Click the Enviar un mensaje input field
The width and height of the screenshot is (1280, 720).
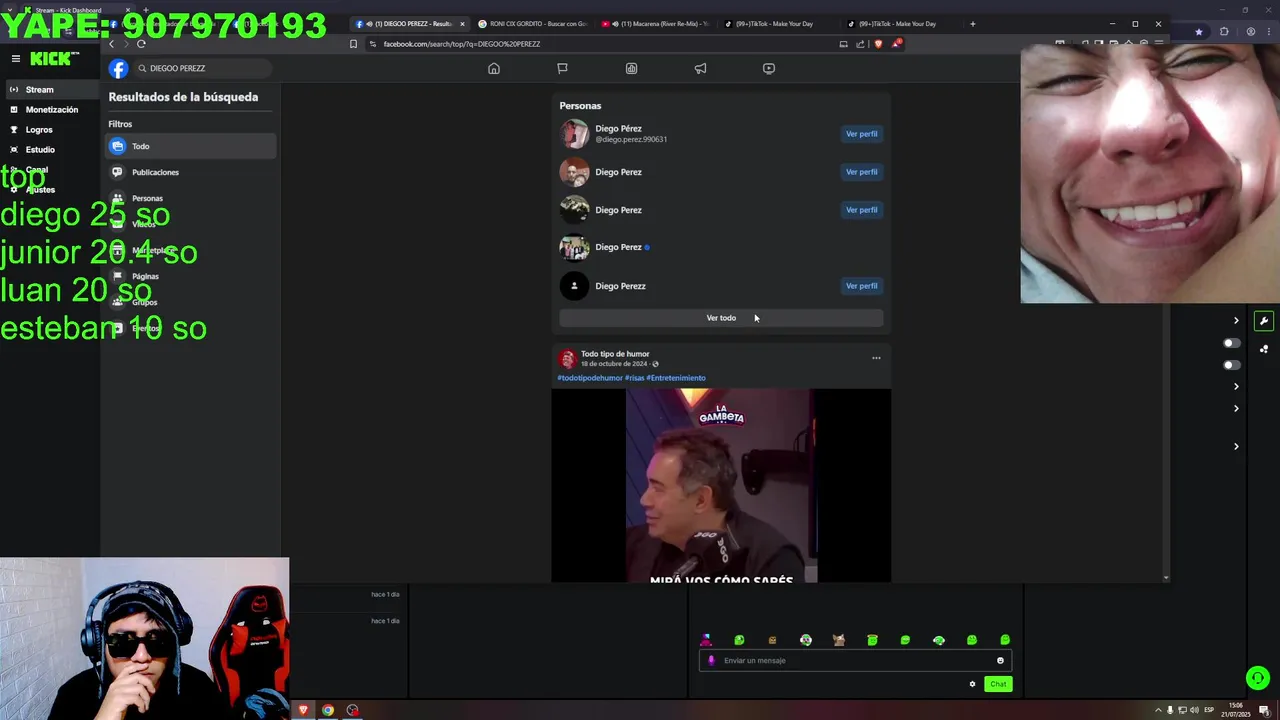click(855, 660)
